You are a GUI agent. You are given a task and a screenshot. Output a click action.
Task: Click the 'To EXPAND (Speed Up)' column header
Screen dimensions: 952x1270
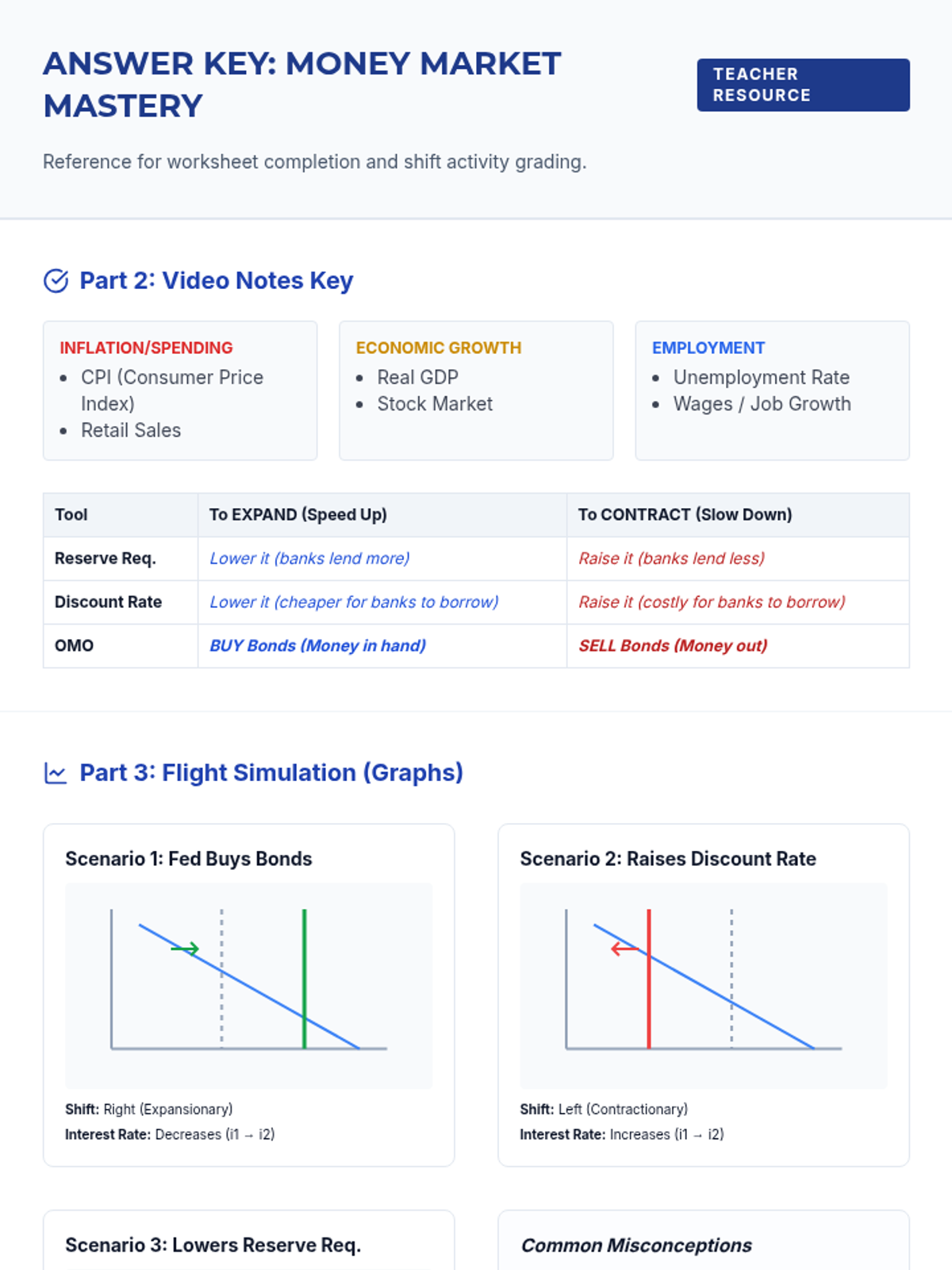pyautogui.click(x=297, y=514)
